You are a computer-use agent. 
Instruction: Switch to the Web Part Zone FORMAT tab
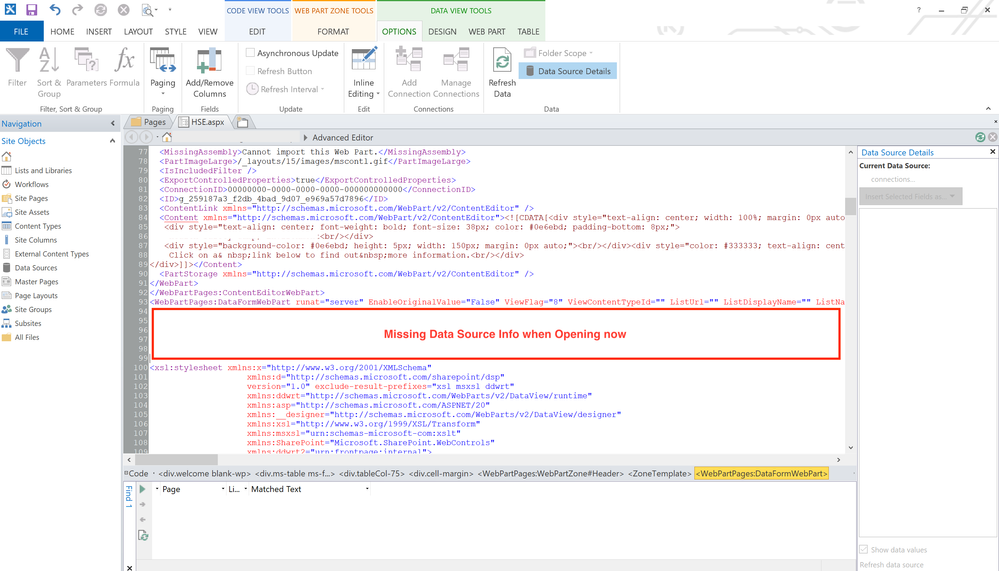click(x=333, y=31)
